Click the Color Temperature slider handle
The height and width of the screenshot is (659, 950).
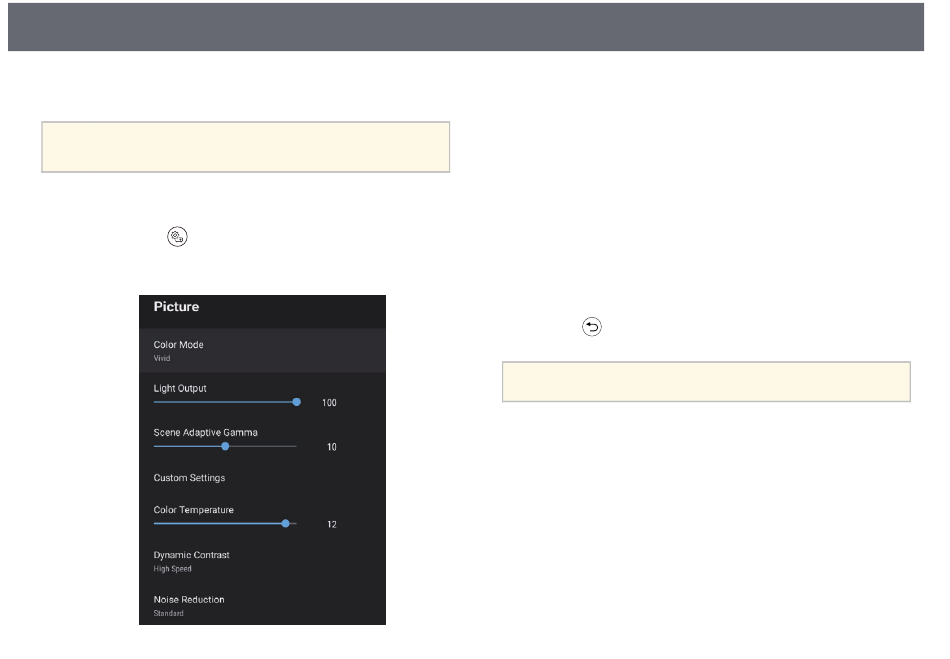point(286,523)
